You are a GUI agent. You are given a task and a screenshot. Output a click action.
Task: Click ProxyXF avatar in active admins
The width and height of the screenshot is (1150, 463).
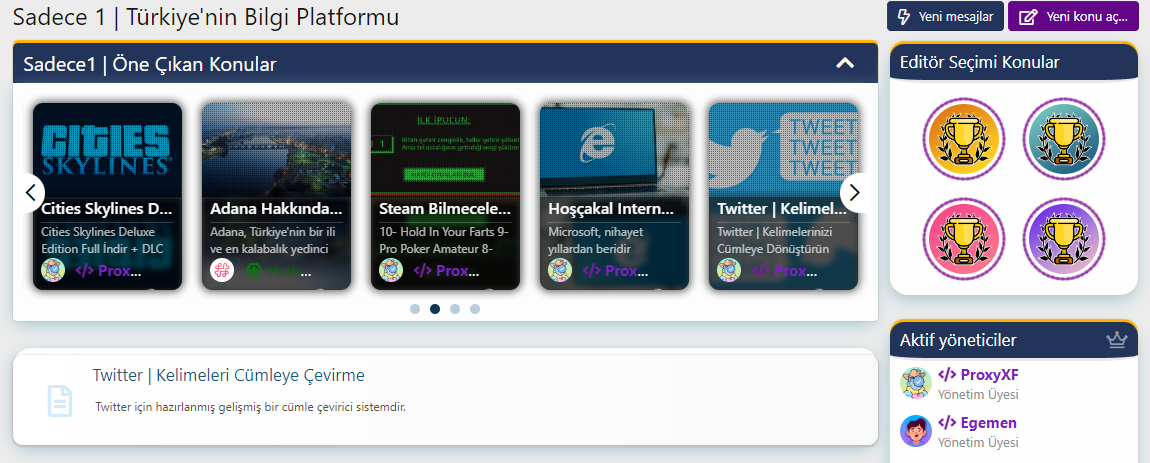pyautogui.click(x=916, y=383)
